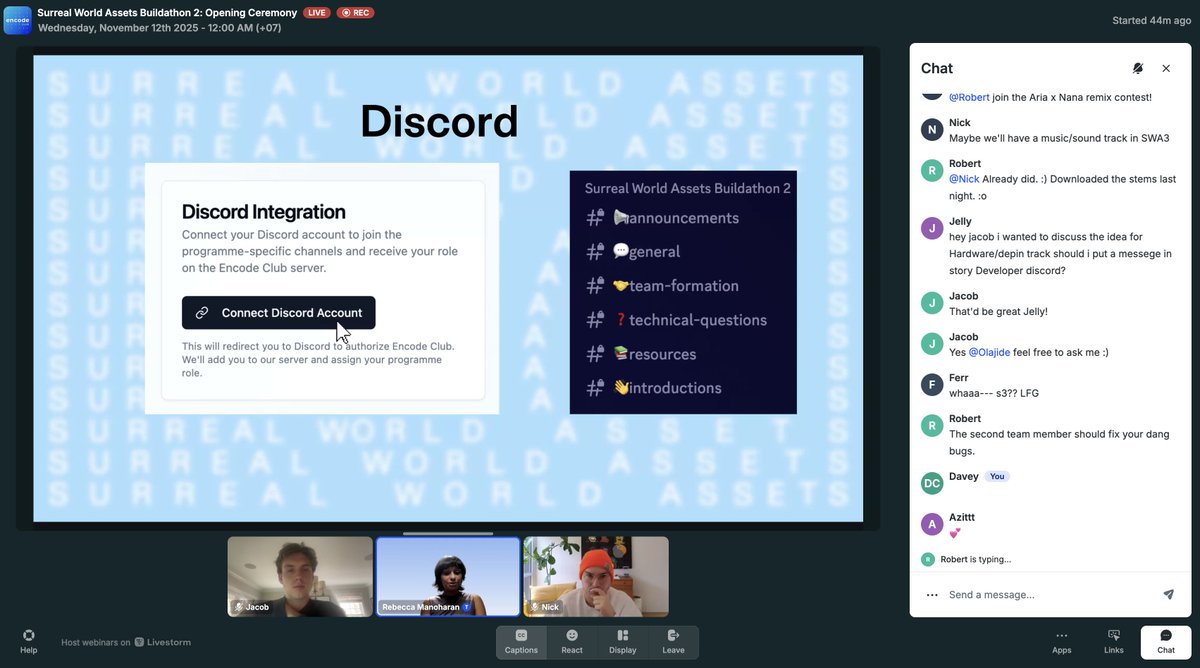Click the drag handle below the presentation
The width and height of the screenshot is (1200, 668).
click(448, 533)
